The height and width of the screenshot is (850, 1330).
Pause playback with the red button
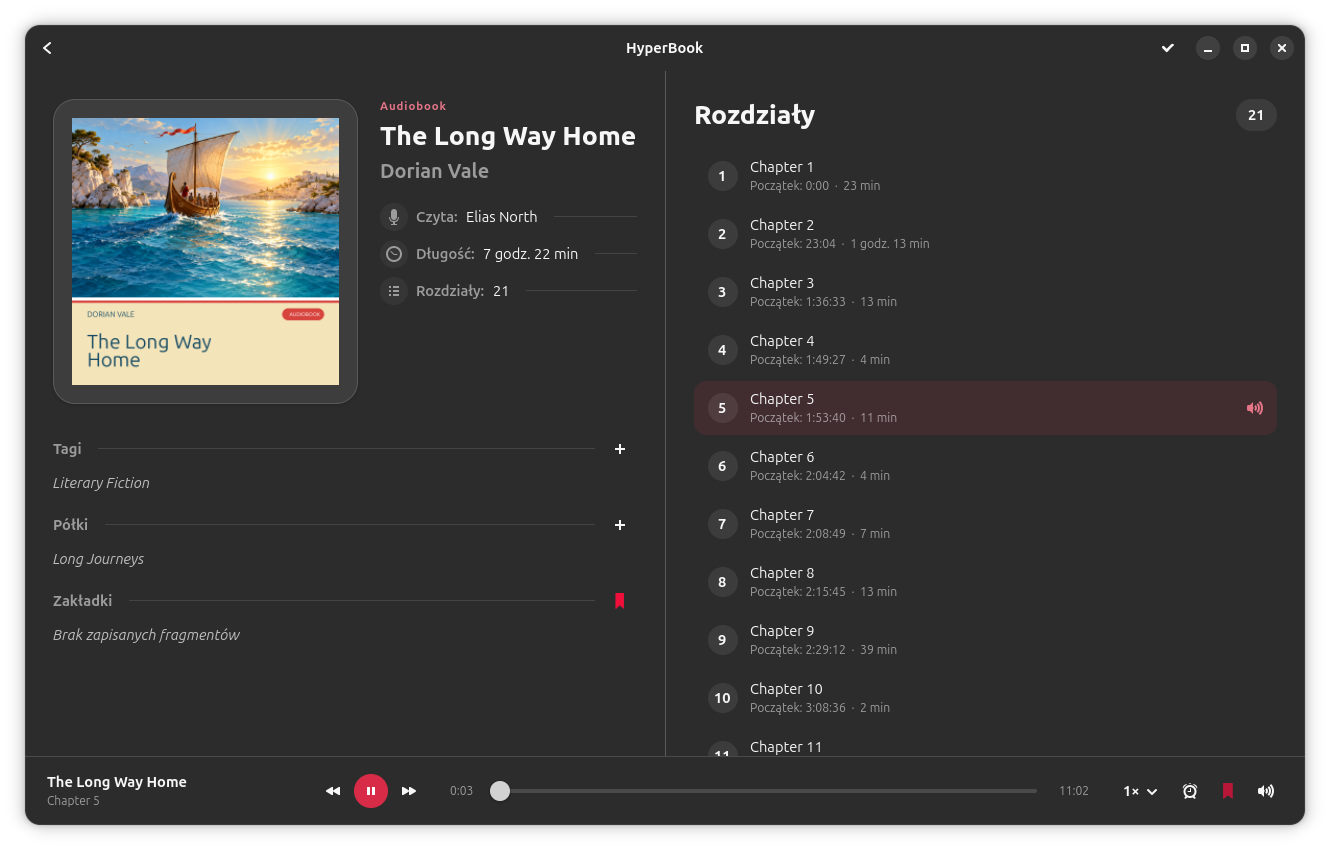371,791
